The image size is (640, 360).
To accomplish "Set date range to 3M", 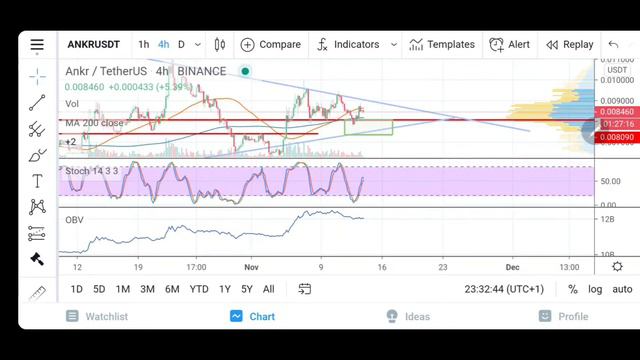I will click(x=147, y=289).
